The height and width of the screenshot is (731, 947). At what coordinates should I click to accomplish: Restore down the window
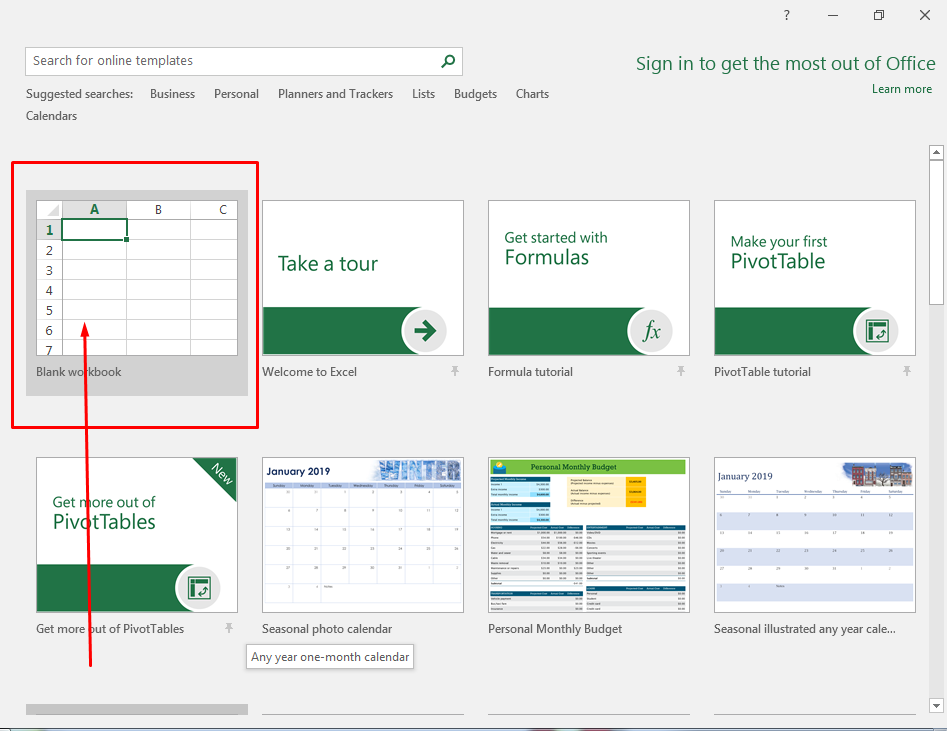click(x=879, y=15)
